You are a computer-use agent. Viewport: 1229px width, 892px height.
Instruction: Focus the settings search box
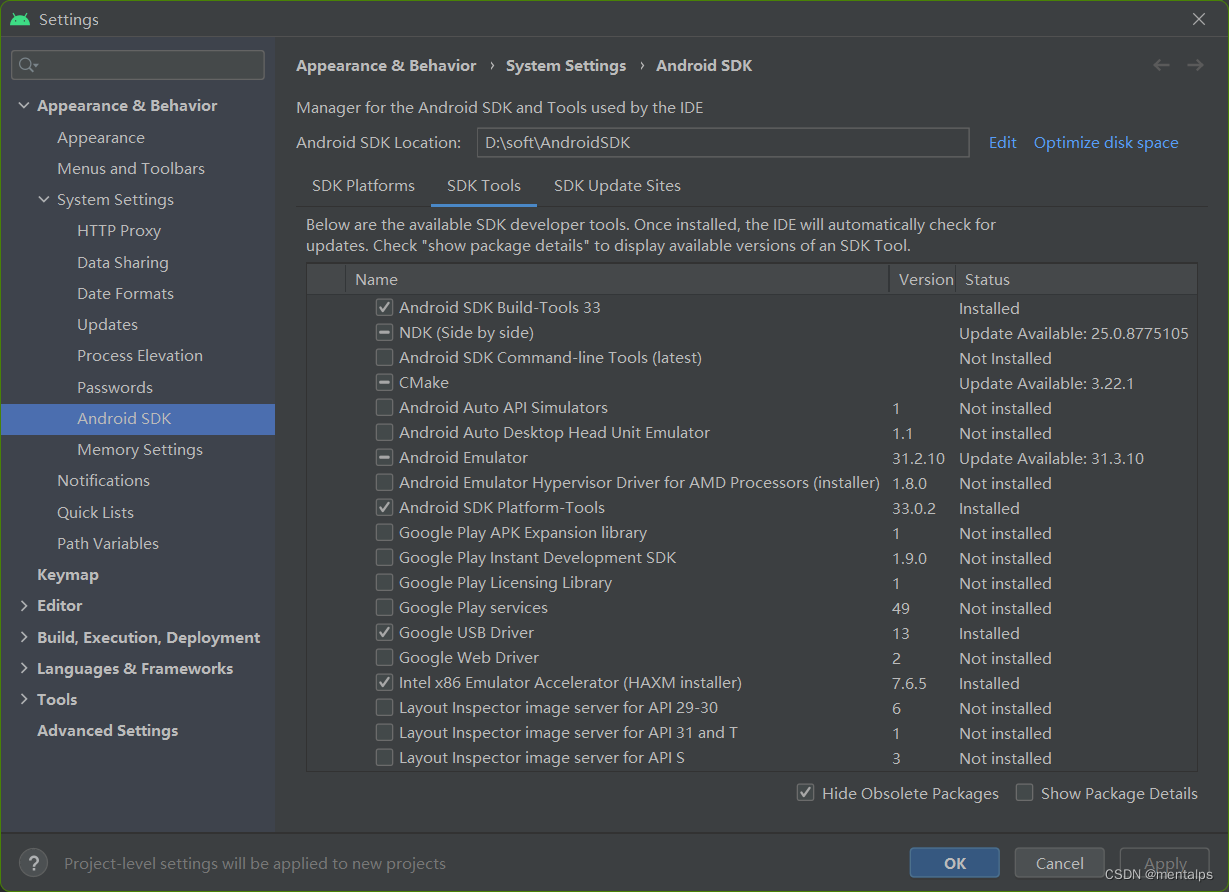(x=138, y=65)
